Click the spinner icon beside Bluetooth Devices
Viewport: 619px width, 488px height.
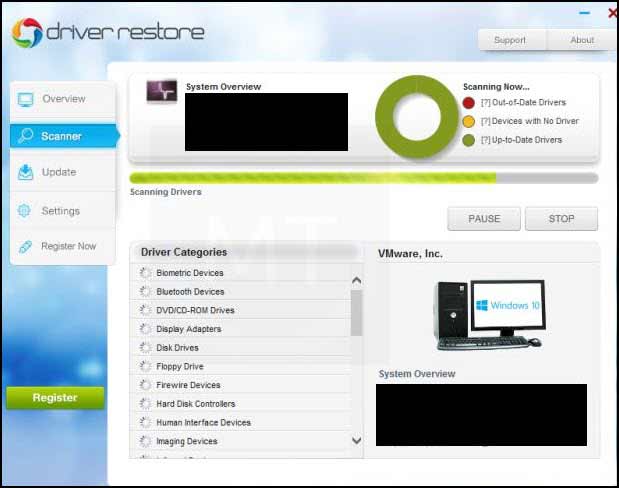[145, 291]
